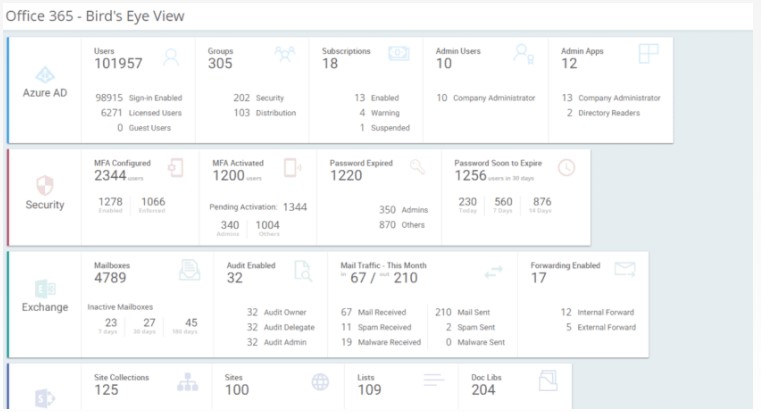
Task: Click Doc Libs count 204
Action: [483, 390]
